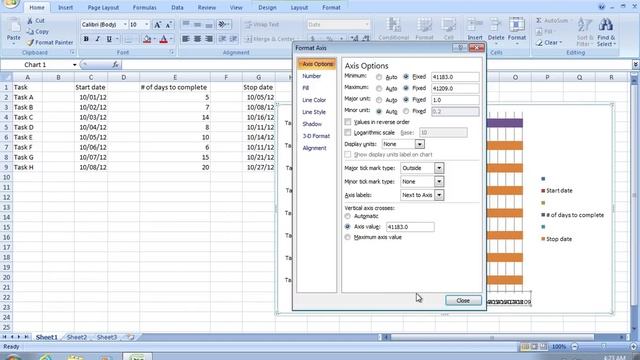The width and height of the screenshot is (640, 360).
Task: Toggle Italic formatting
Action: (x=97, y=39)
